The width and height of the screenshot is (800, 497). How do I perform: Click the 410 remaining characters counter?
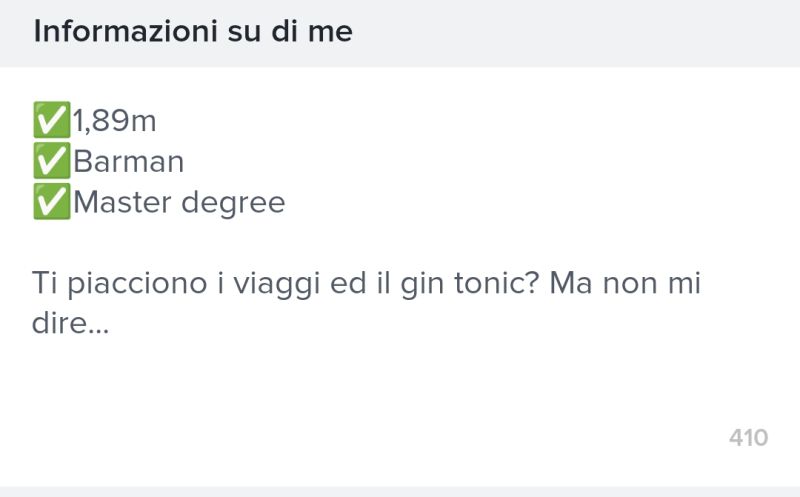(x=748, y=438)
